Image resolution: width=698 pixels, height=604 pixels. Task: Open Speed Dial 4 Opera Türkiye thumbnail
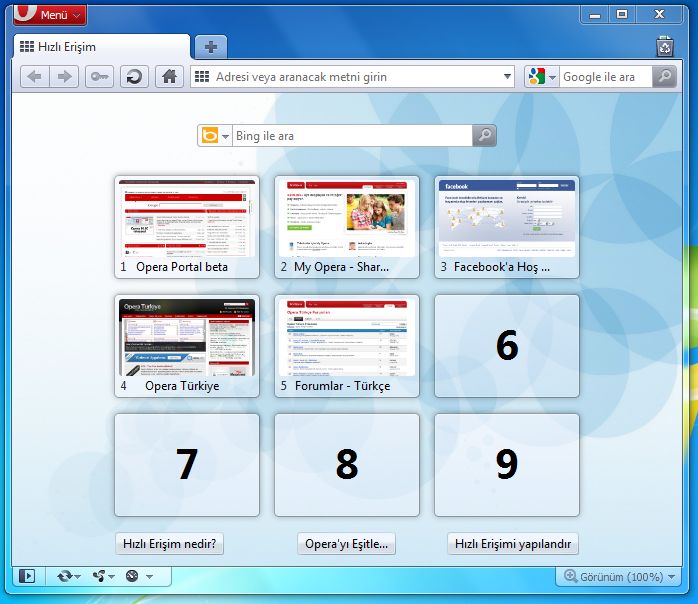pos(187,346)
